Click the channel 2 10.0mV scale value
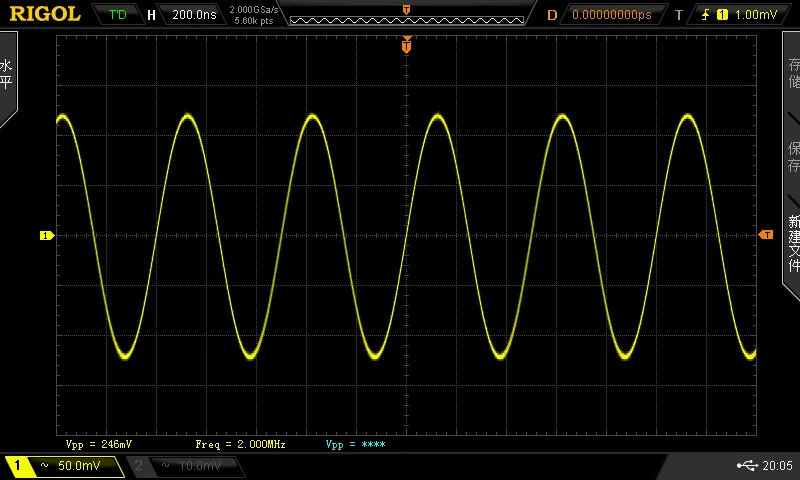Screen dimensions: 800x480 pos(199,465)
